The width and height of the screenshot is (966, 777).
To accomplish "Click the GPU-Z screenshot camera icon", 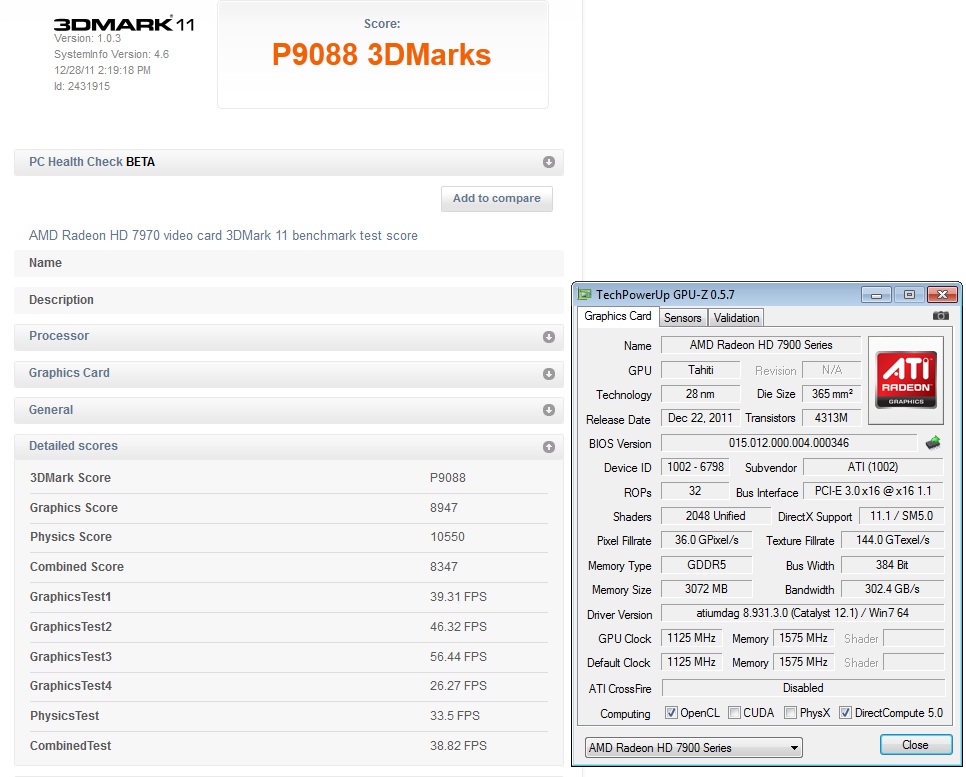I will pos(940,316).
